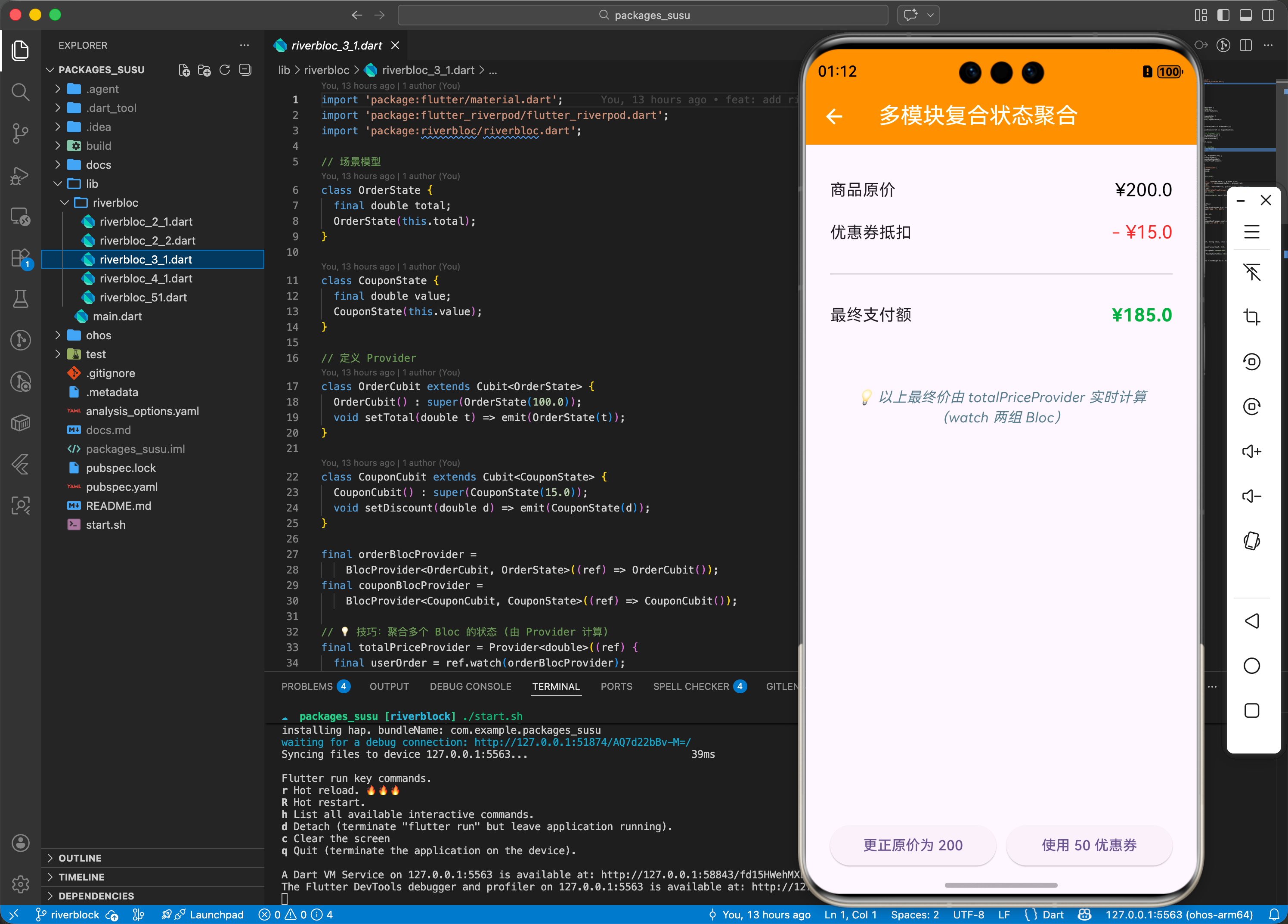Open Run and Debug view
Screen dimensions: 1288x924
[20, 176]
